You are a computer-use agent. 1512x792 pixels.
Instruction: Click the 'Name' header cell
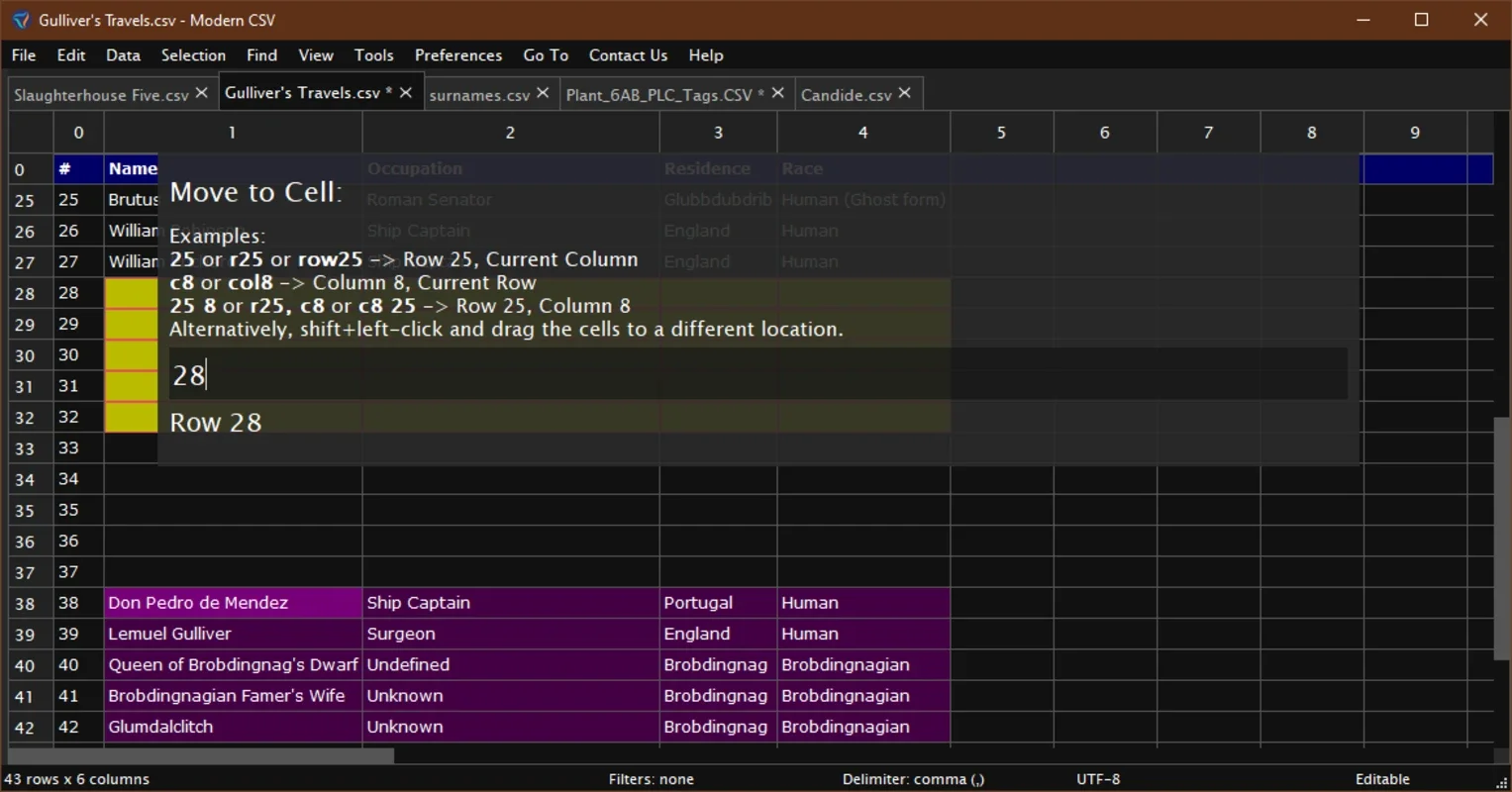coord(131,168)
